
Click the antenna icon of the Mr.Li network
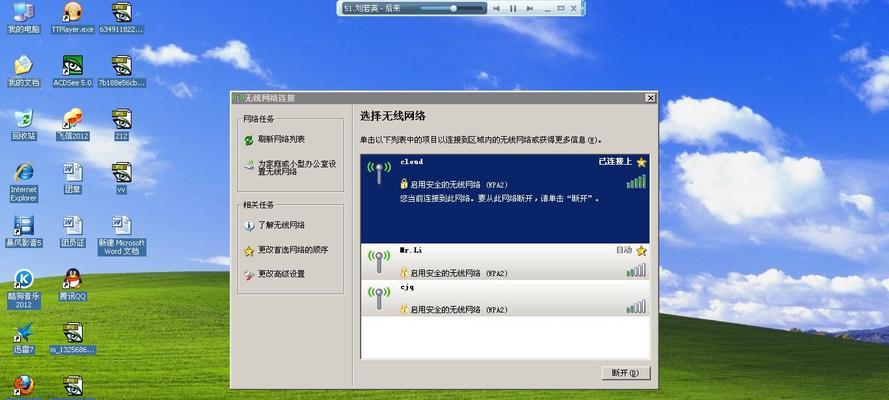[379, 262]
